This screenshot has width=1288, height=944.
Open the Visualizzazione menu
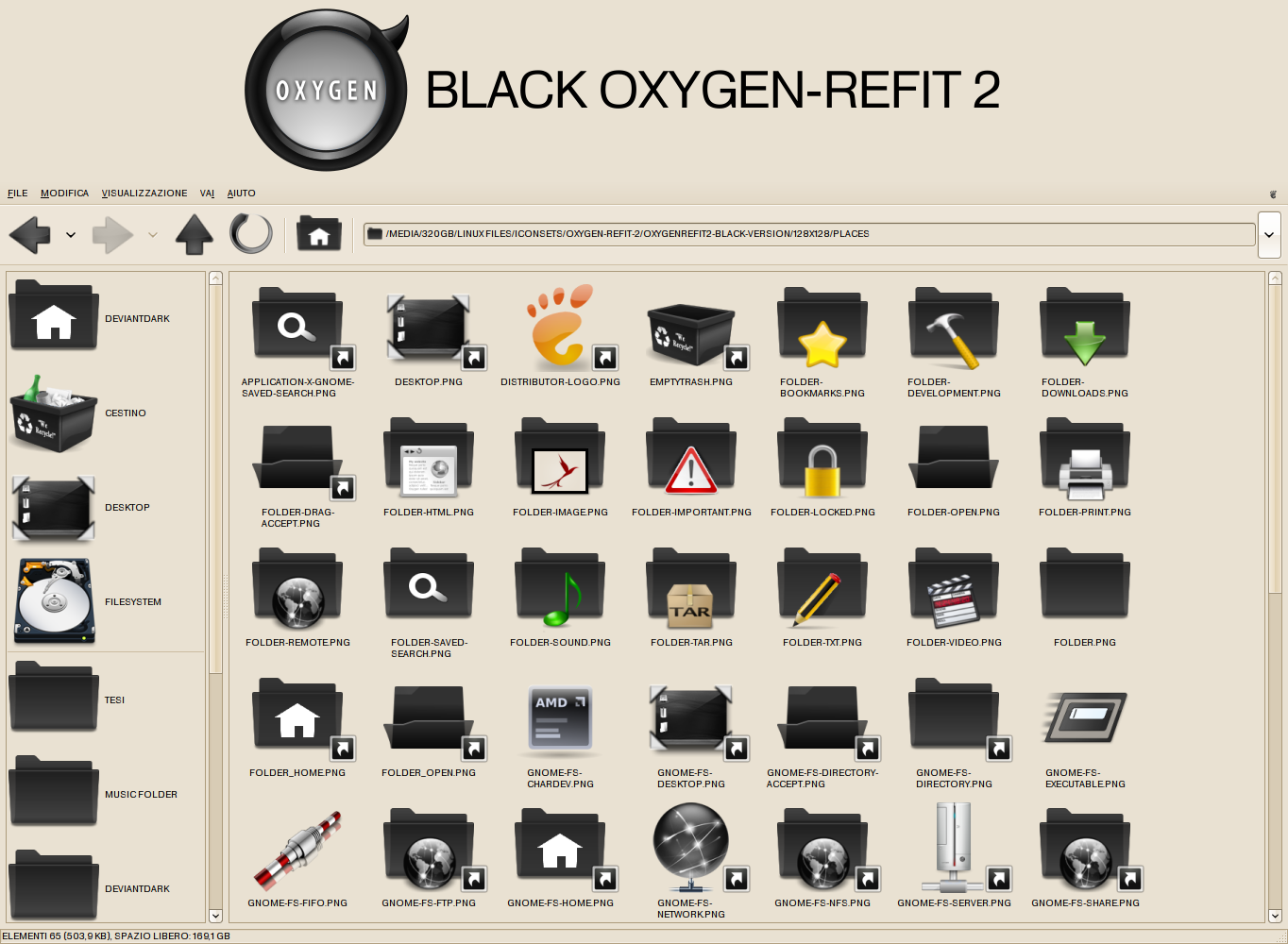coord(144,193)
